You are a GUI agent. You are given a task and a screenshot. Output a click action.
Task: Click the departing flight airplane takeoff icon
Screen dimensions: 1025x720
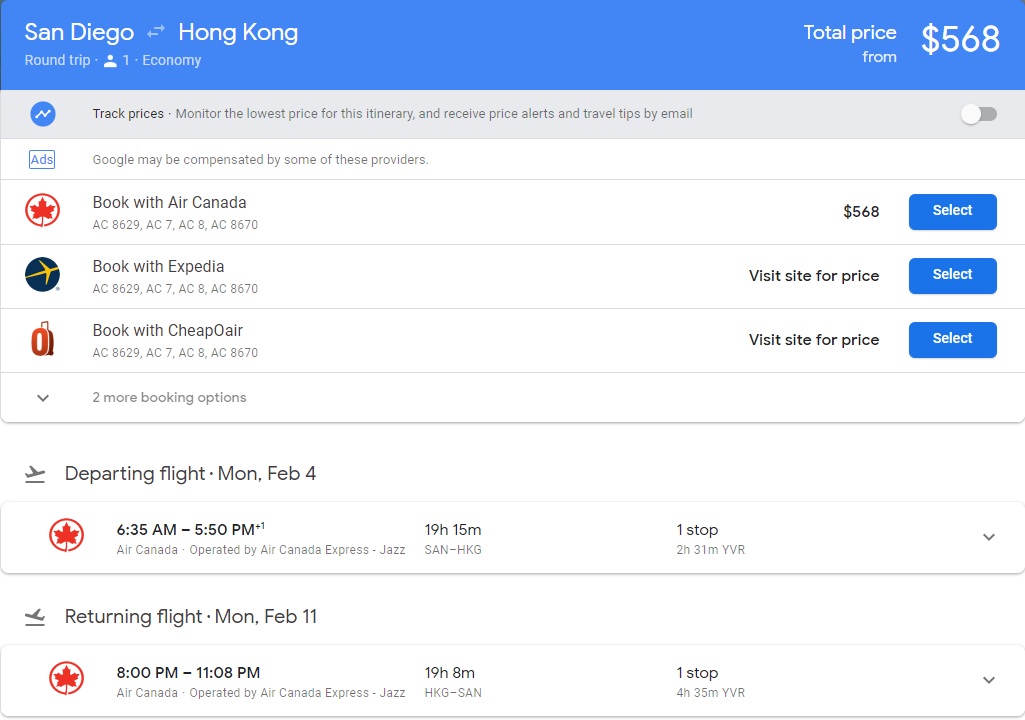click(x=36, y=474)
